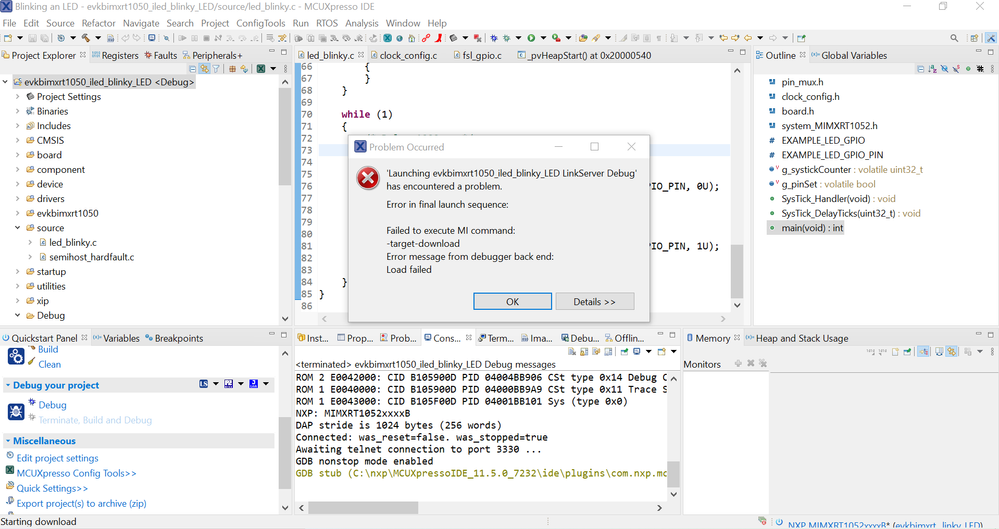The image size is (999, 529).
Task: Click horizontal scrollbar of the console
Action: (363, 507)
